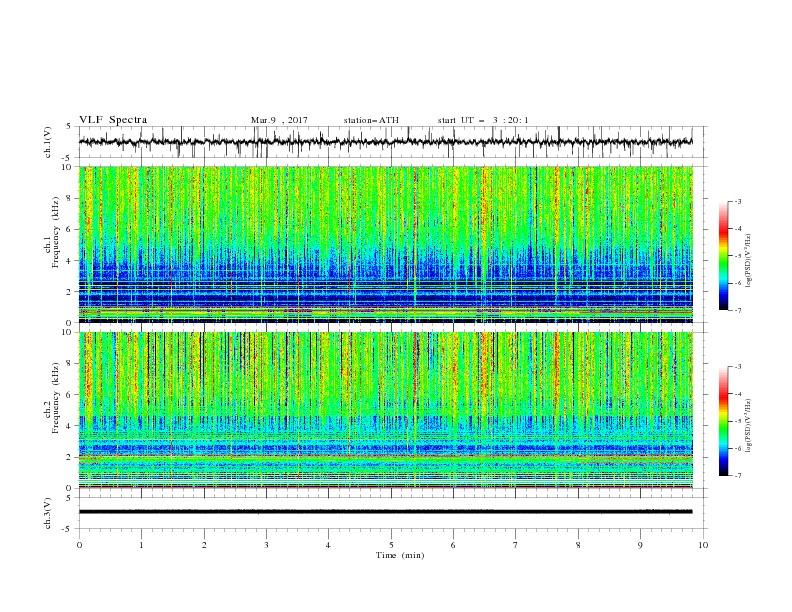This screenshot has width=792, height=612.
Task: Click time axis tick label "3"
Action: point(266,545)
